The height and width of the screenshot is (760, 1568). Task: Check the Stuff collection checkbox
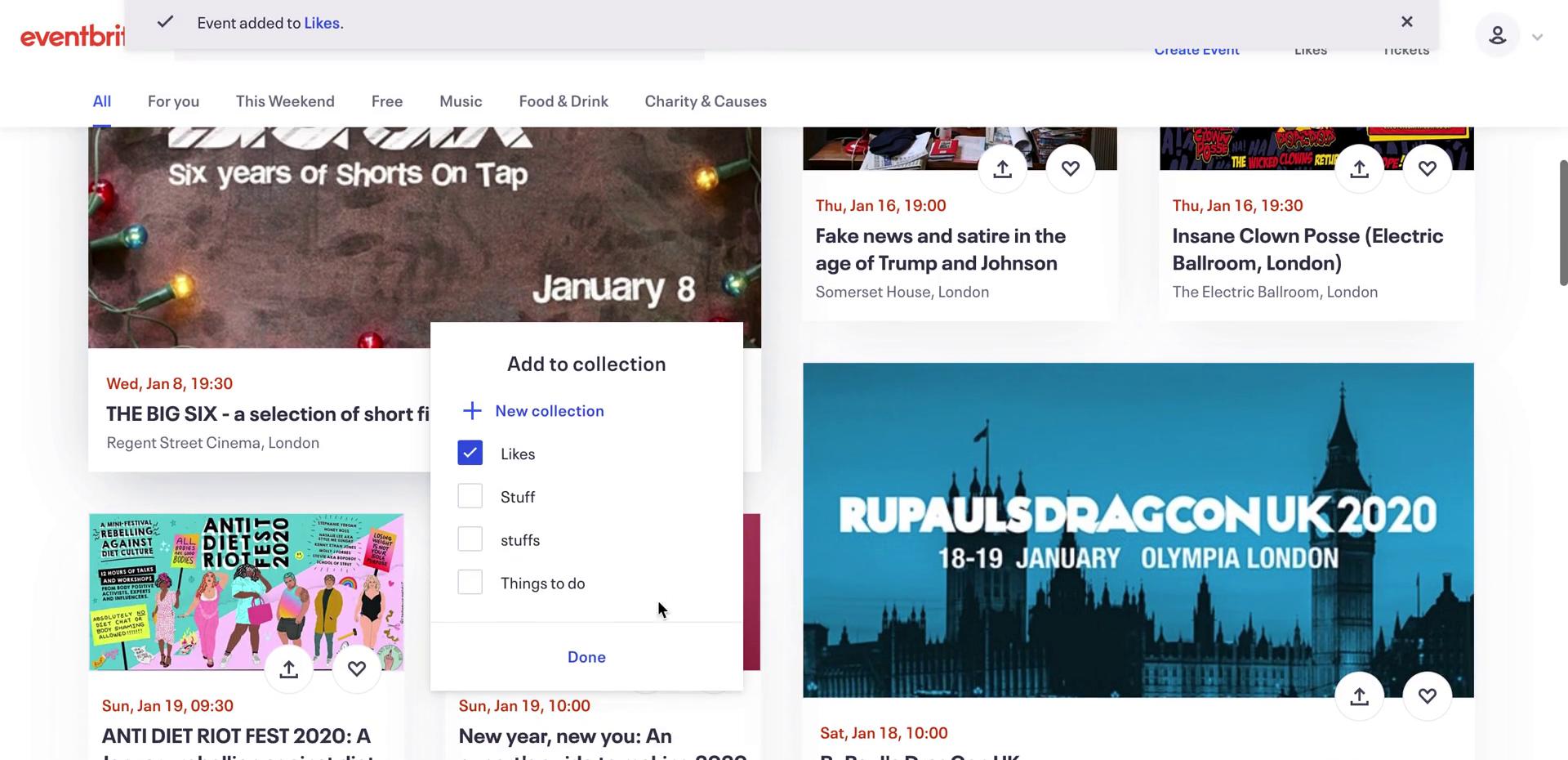click(x=470, y=496)
